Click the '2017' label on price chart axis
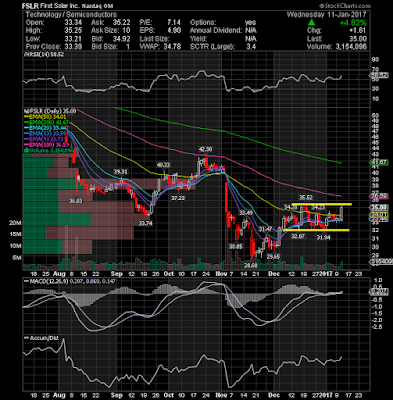 click(x=326, y=274)
